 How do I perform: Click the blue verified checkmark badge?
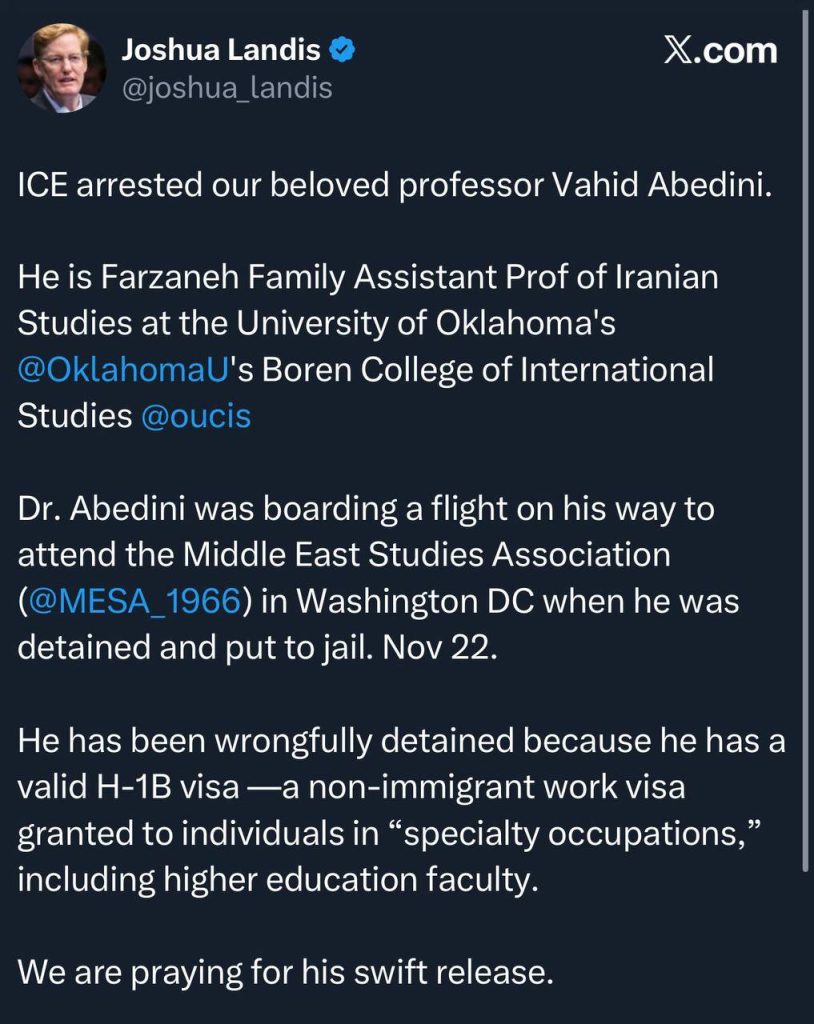[344, 49]
